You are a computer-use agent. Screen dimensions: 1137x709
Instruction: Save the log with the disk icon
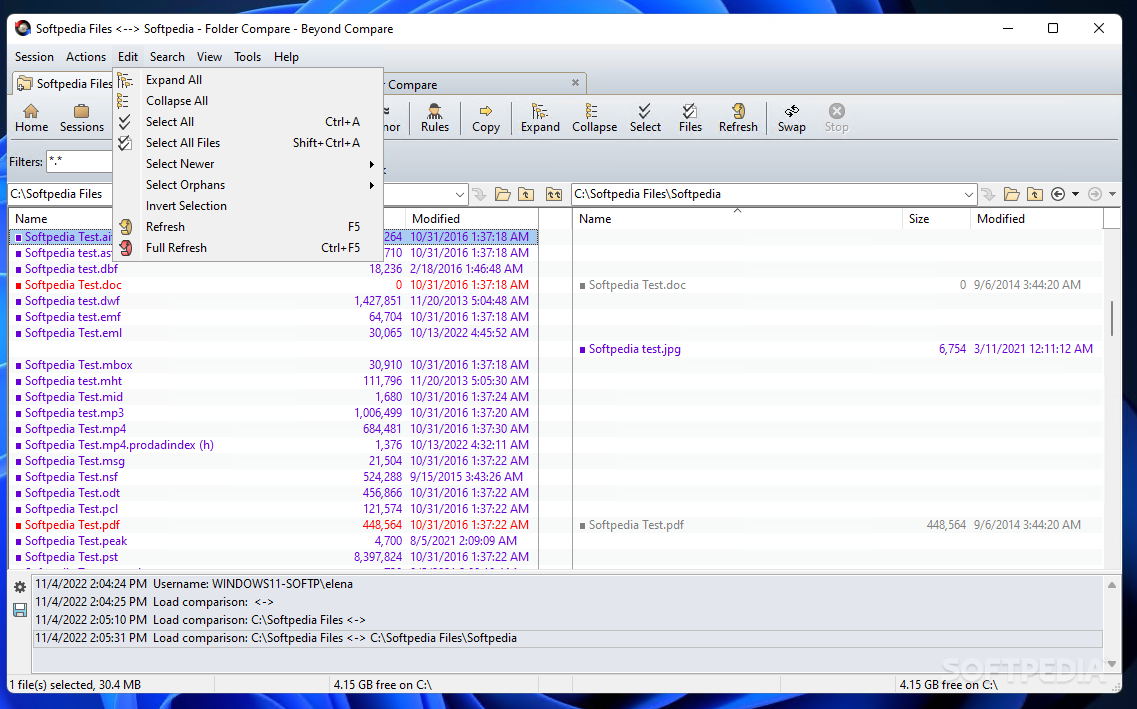click(x=20, y=610)
